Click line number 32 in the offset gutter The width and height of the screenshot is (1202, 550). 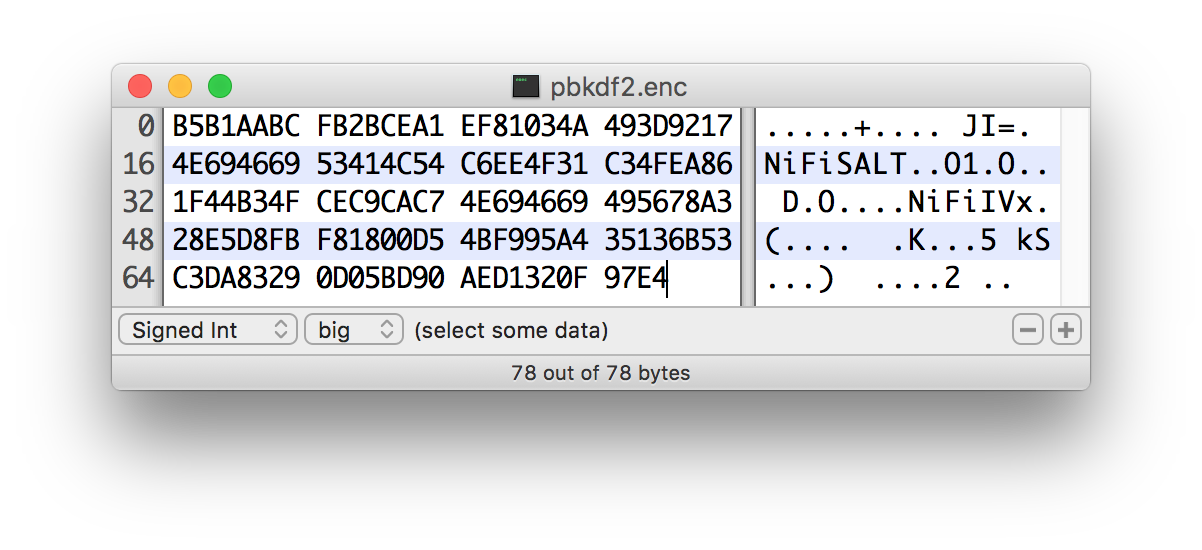pyautogui.click(x=138, y=202)
